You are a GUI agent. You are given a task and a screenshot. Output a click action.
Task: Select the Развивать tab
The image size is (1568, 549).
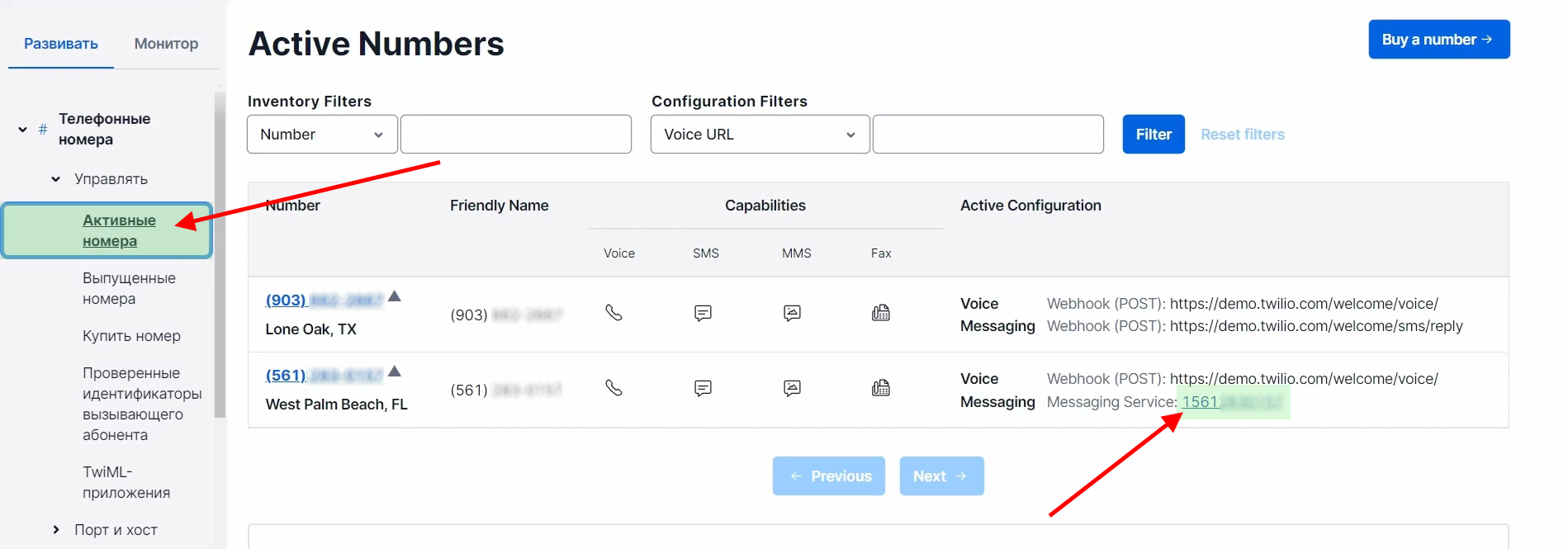click(x=61, y=44)
